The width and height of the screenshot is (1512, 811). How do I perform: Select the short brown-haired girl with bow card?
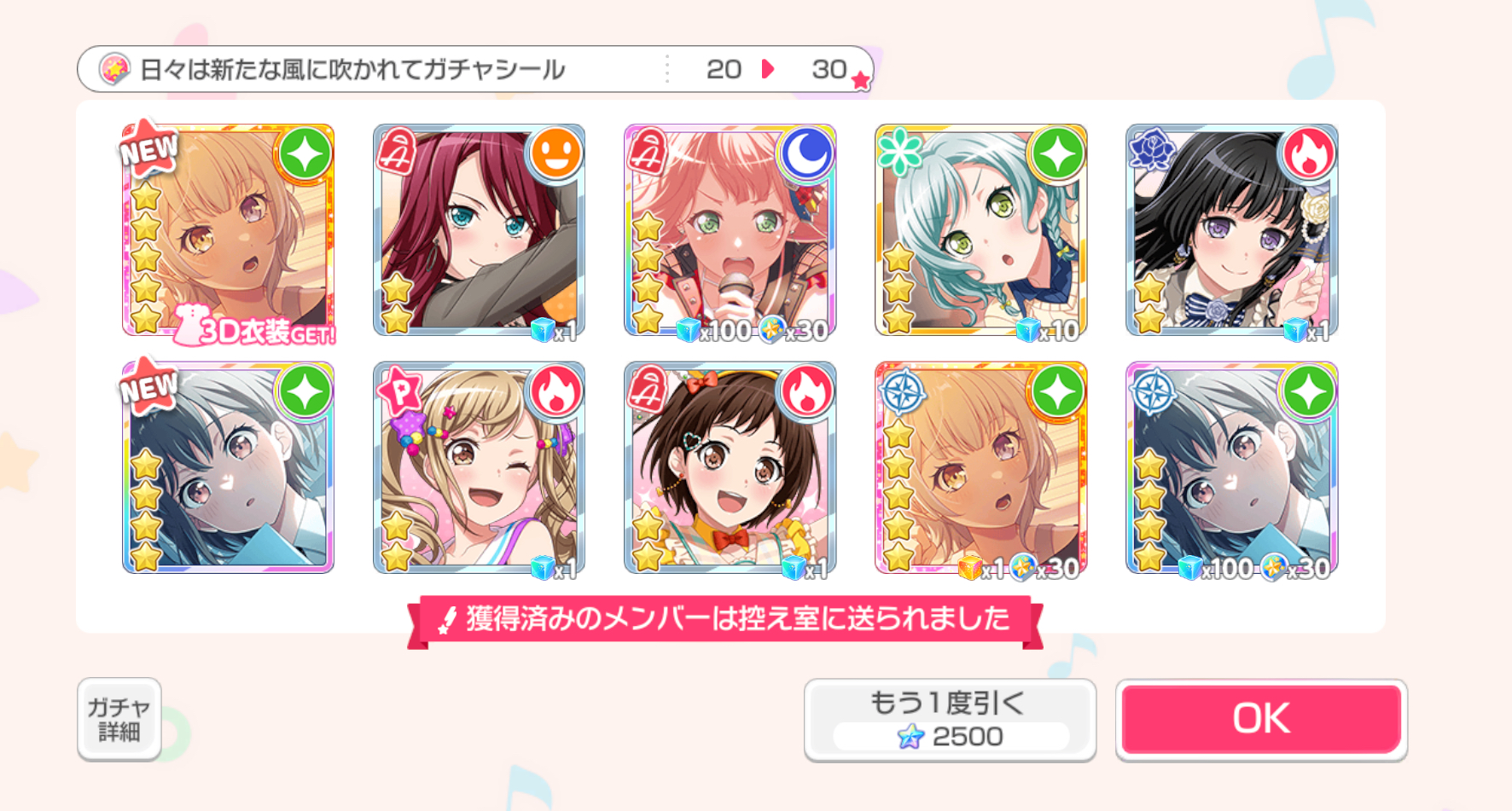pyautogui.click(x=730, y=468)
